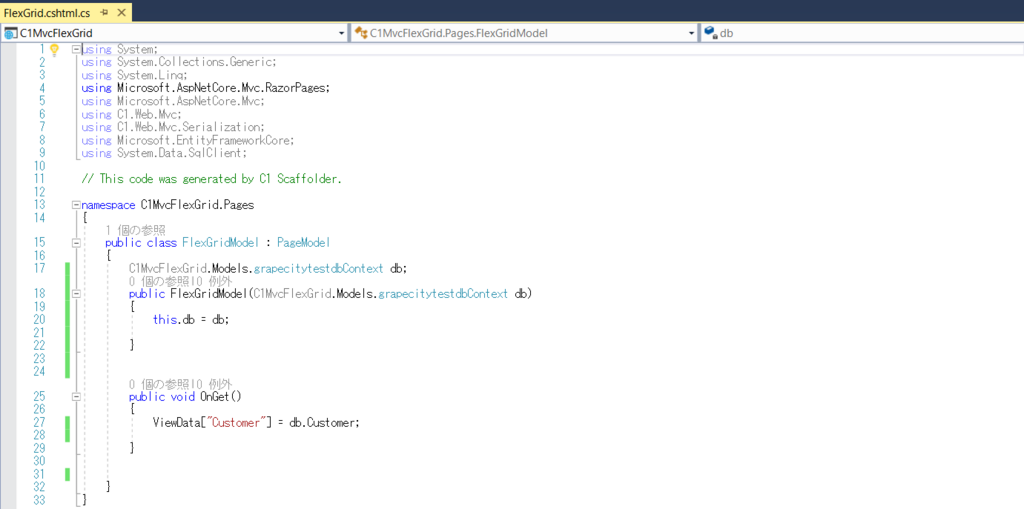Click the '1 個の参照' CodeLens link
This screenshot has width=1024, height=509.
coord(136,230)
